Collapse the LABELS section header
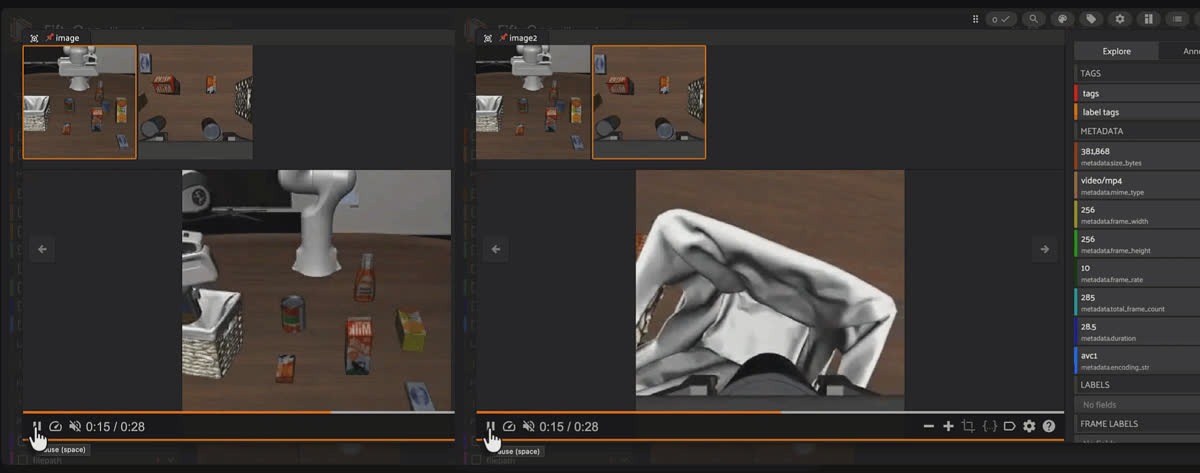 click(1137, 385)
